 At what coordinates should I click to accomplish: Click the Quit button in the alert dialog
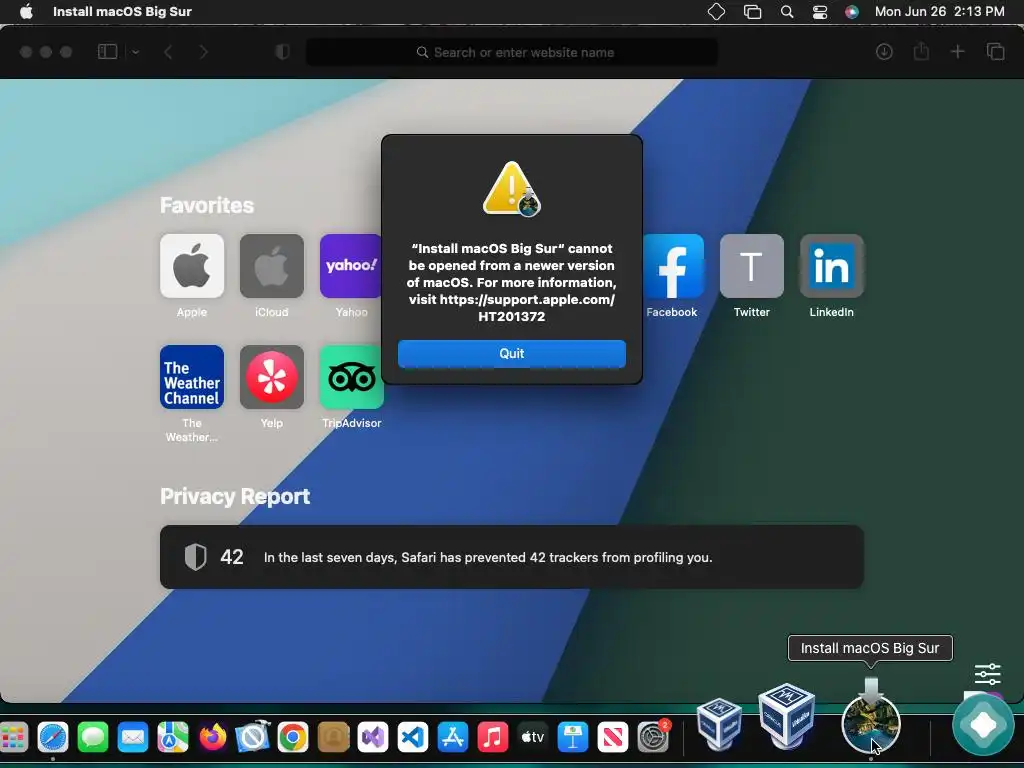tap(511, 353)
